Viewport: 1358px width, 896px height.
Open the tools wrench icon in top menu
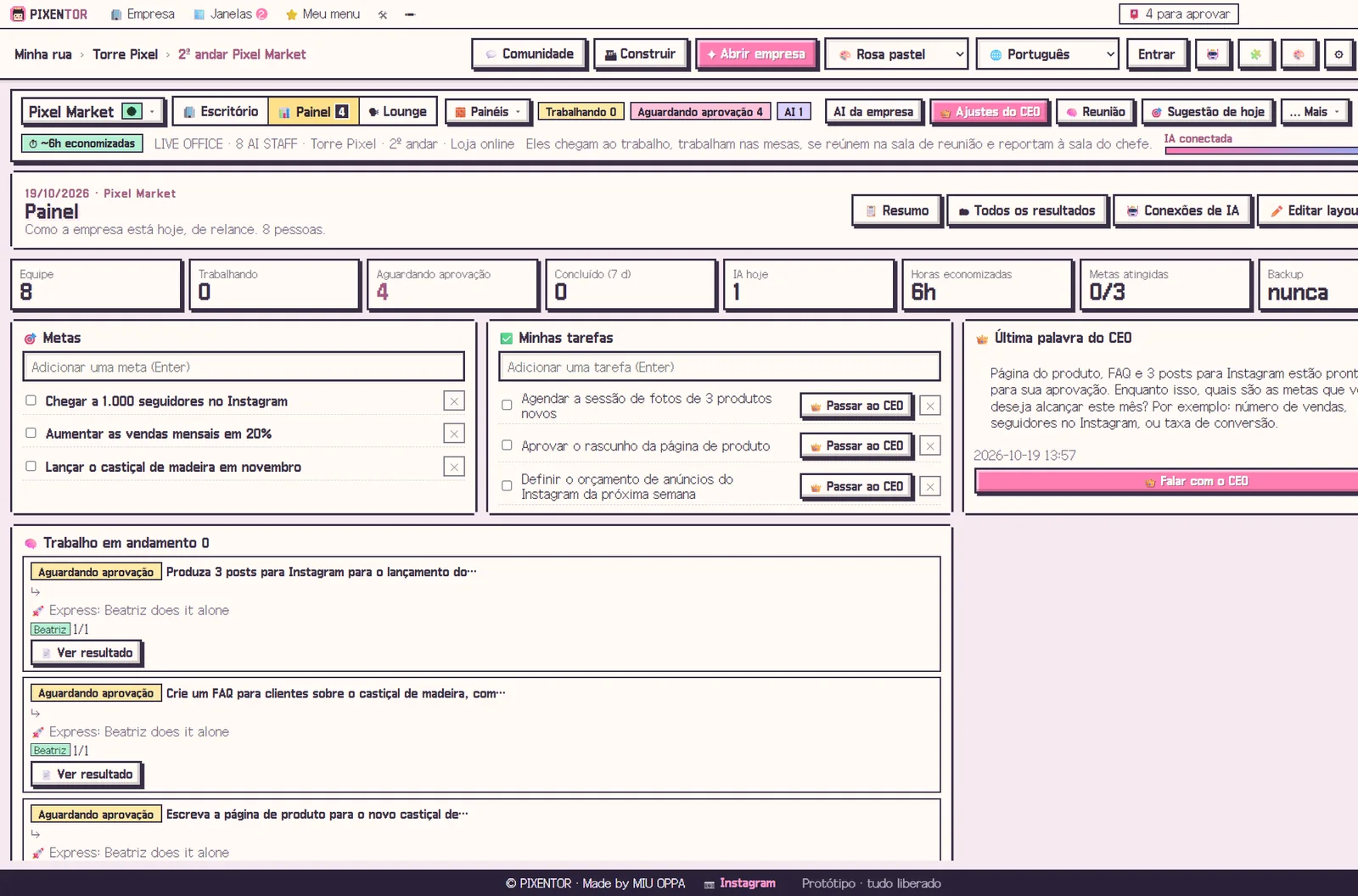pos(383,14)
